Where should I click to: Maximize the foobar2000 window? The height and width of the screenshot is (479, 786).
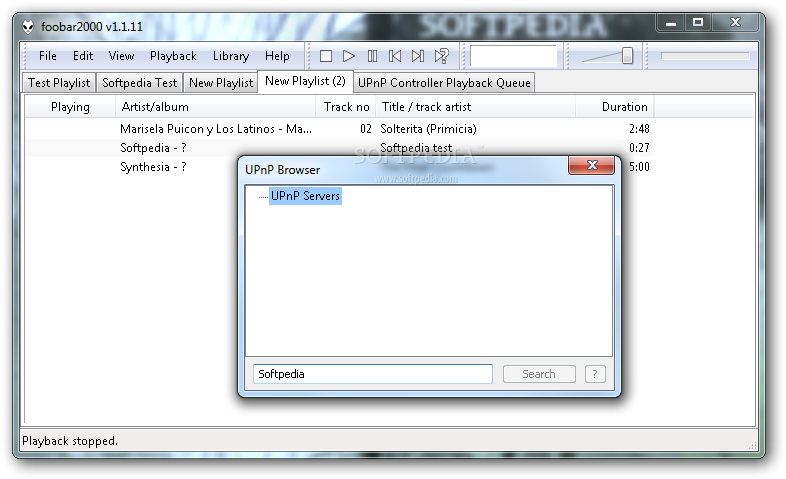pos(698,23)
